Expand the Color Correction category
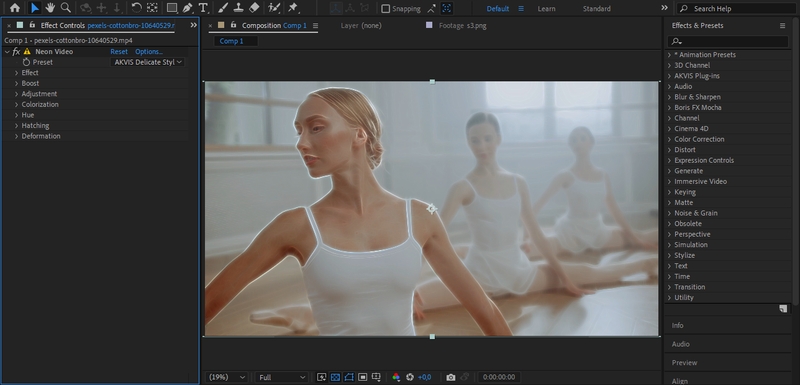Screen dimensions: 800x385 [x=669, y=139]
